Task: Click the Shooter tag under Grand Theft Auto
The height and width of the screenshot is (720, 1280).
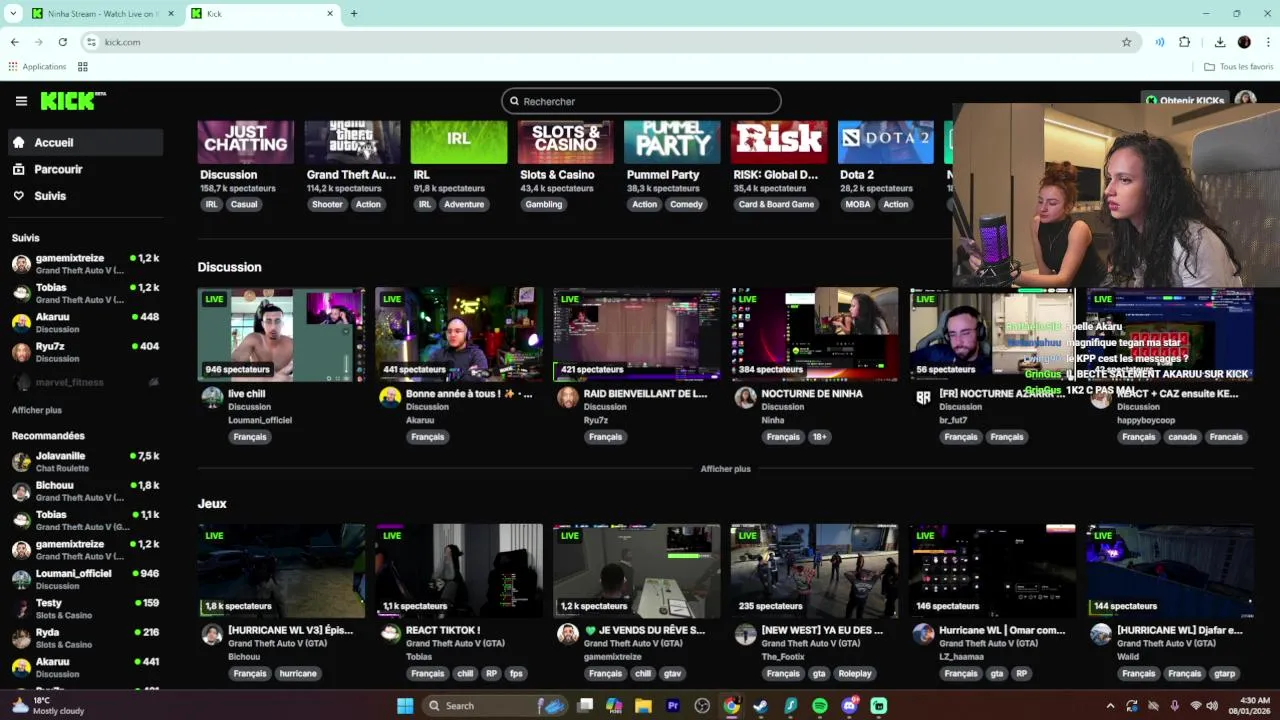Action: (x=327, y=204)
